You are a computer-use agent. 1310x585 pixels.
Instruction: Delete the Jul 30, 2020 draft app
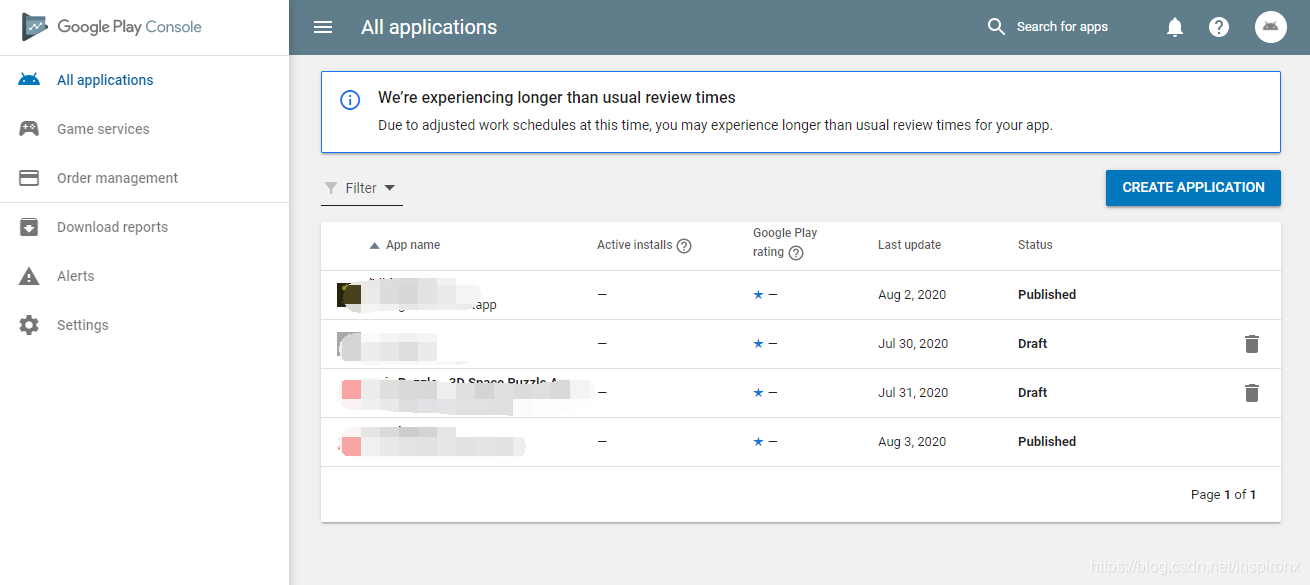[x=1251, y=344]
